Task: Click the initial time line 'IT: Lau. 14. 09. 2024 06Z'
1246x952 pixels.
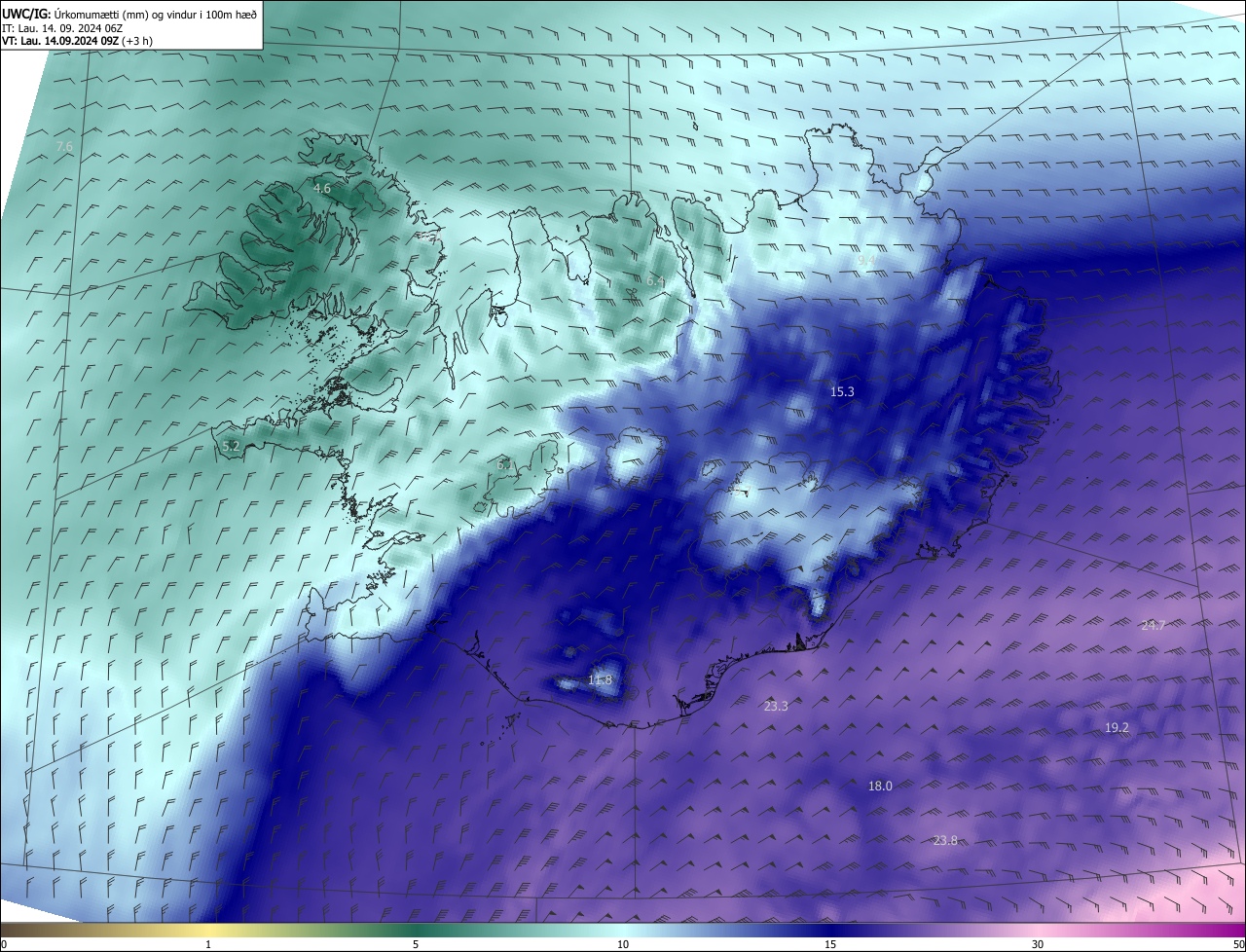Action: click(61, 27)
